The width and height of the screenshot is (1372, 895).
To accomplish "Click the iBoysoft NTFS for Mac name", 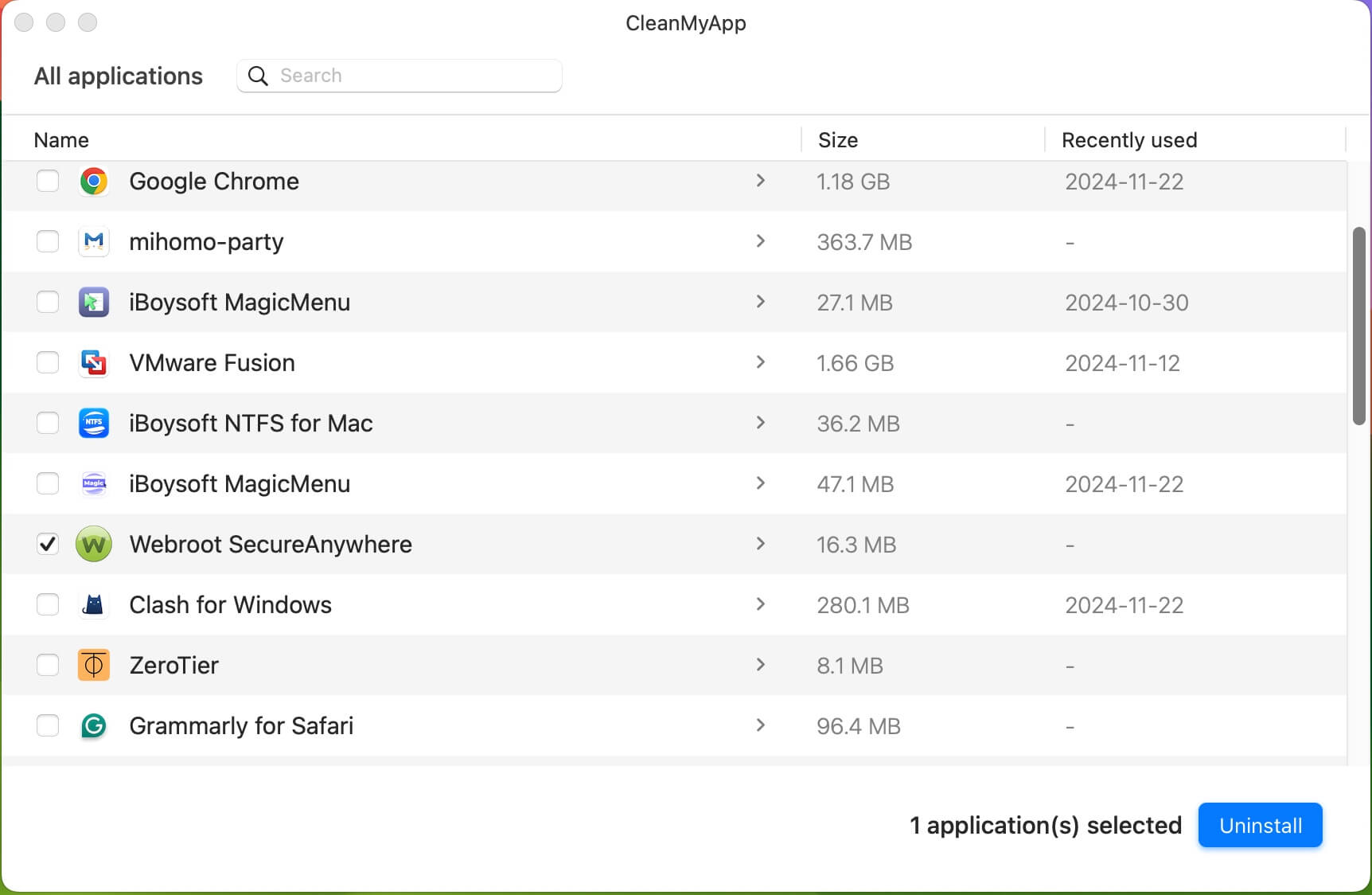I will 251,424.
